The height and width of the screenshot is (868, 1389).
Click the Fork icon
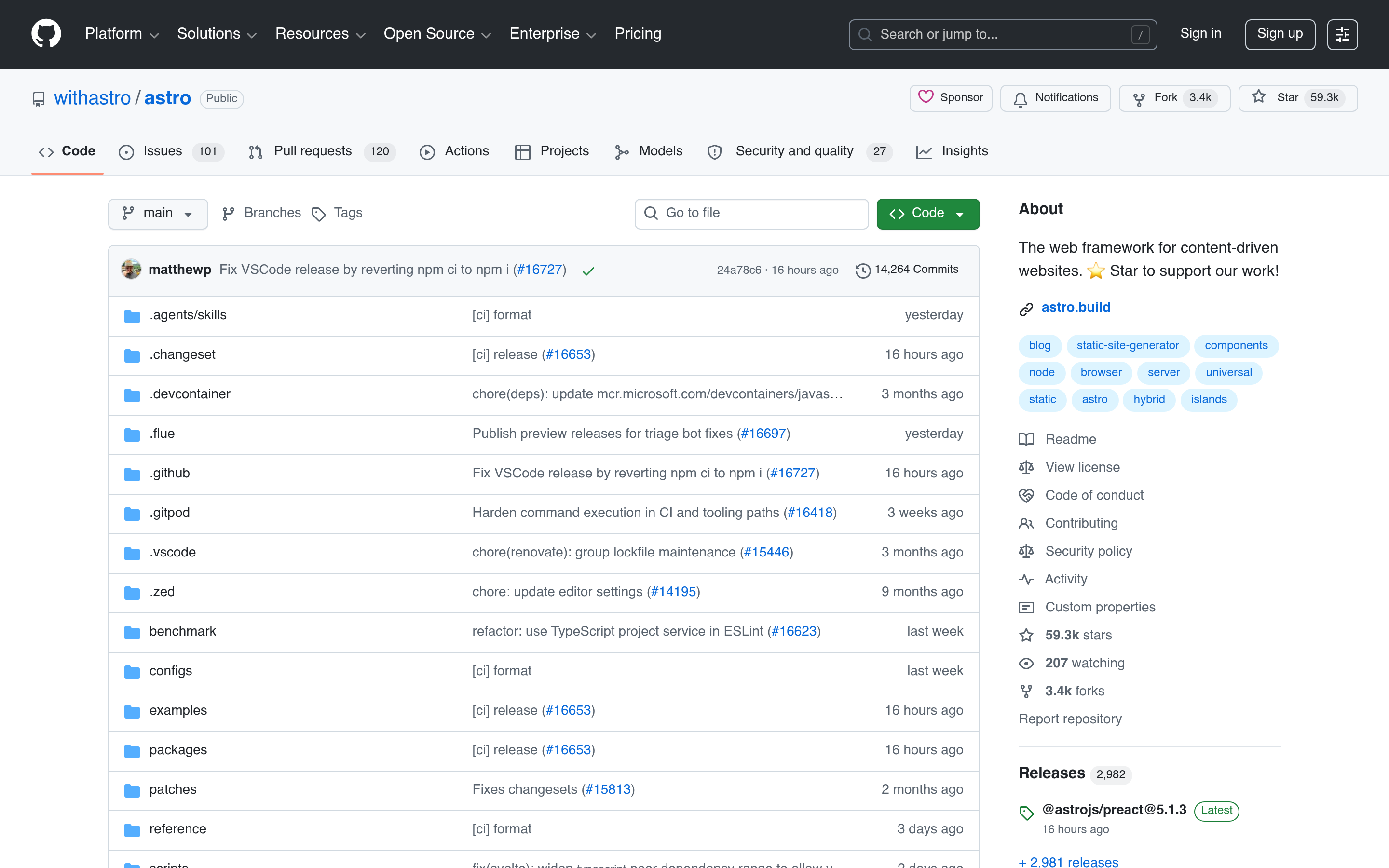point(1139,99)
